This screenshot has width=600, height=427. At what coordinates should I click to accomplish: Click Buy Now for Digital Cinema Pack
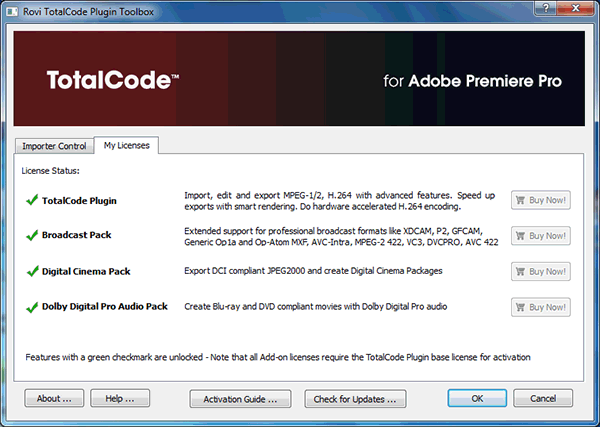(x=541, y=271)
